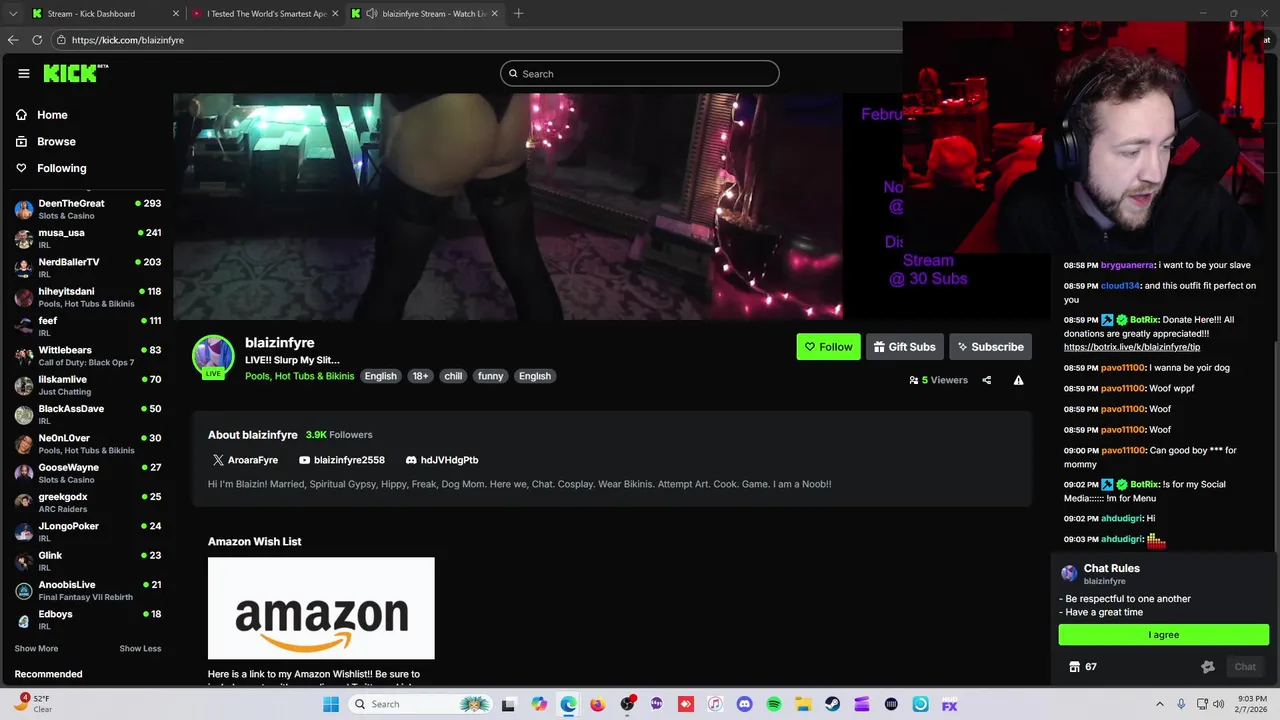Open AnoobisLive channel in sidebar
The height and width of the screenshot is (720, 1280).
tap(88, 590)
